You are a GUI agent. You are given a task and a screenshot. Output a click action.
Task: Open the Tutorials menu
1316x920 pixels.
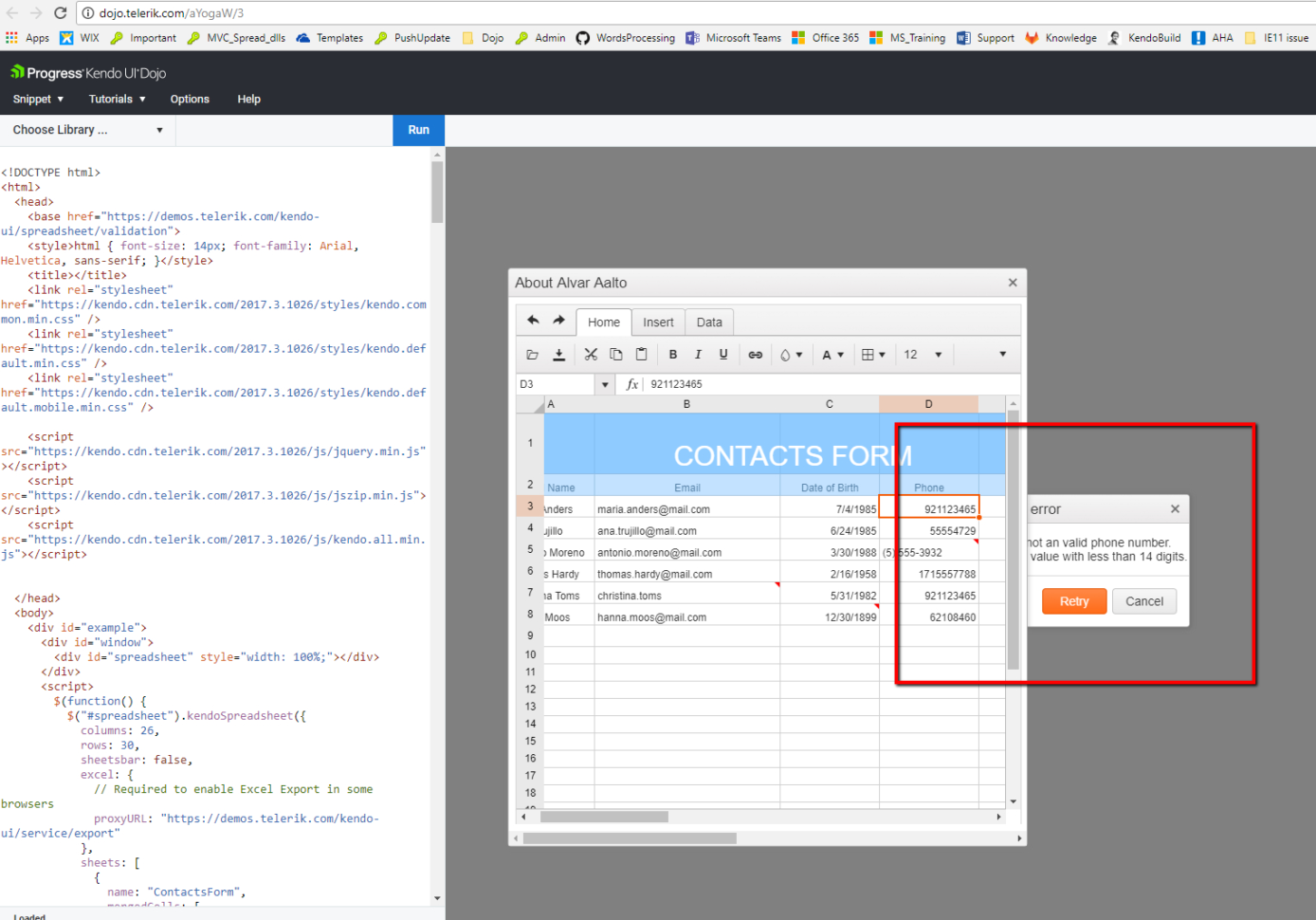coord(117,100)
